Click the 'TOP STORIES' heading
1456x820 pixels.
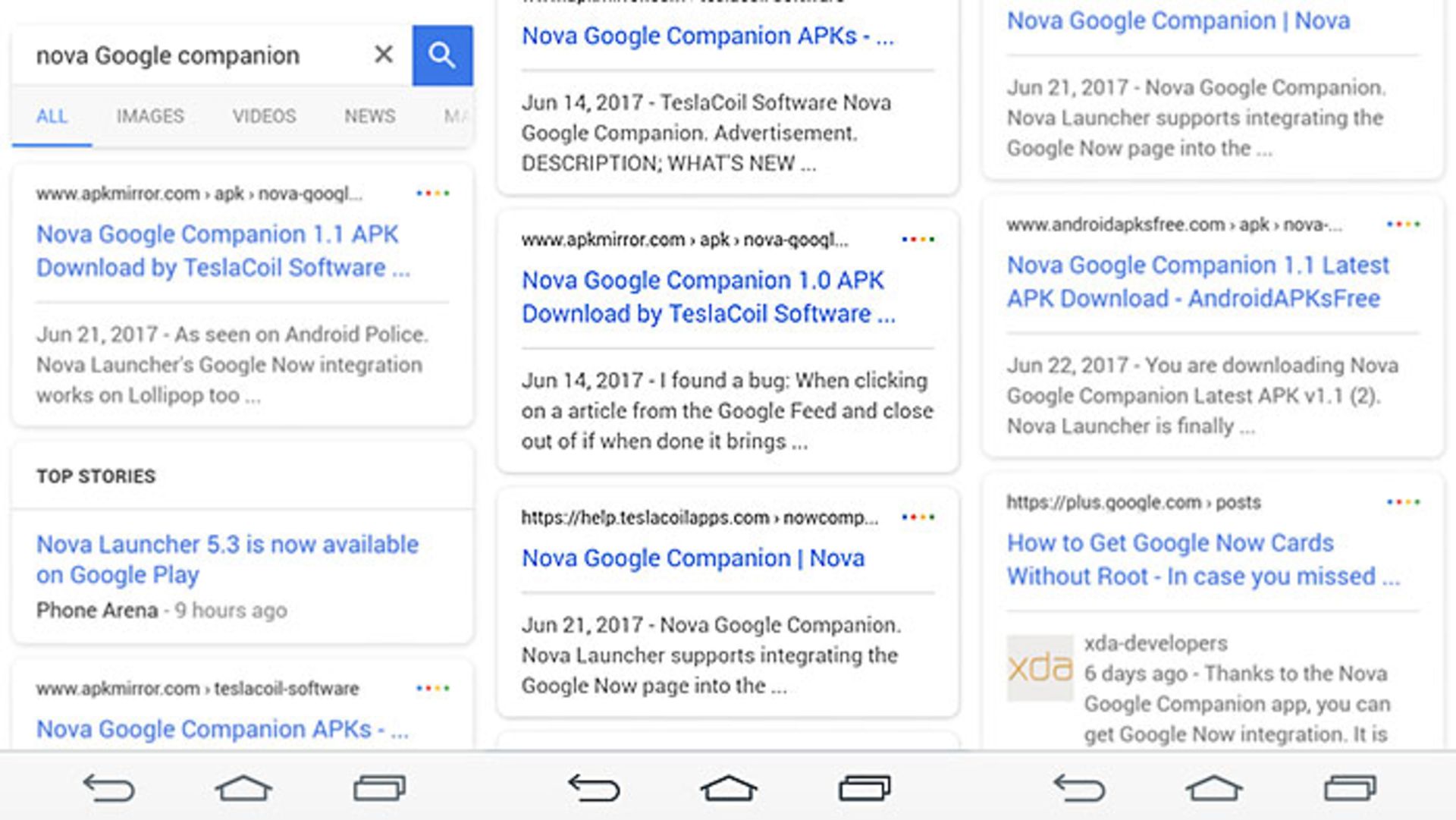(x=96, y=476)
